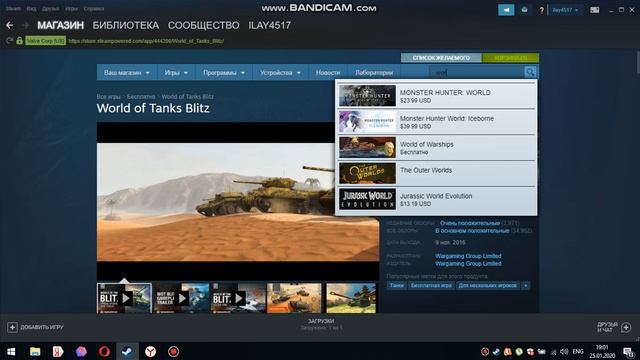Click the Yandex app taskbar icon
640x360 pixels.
coord(58,351)
